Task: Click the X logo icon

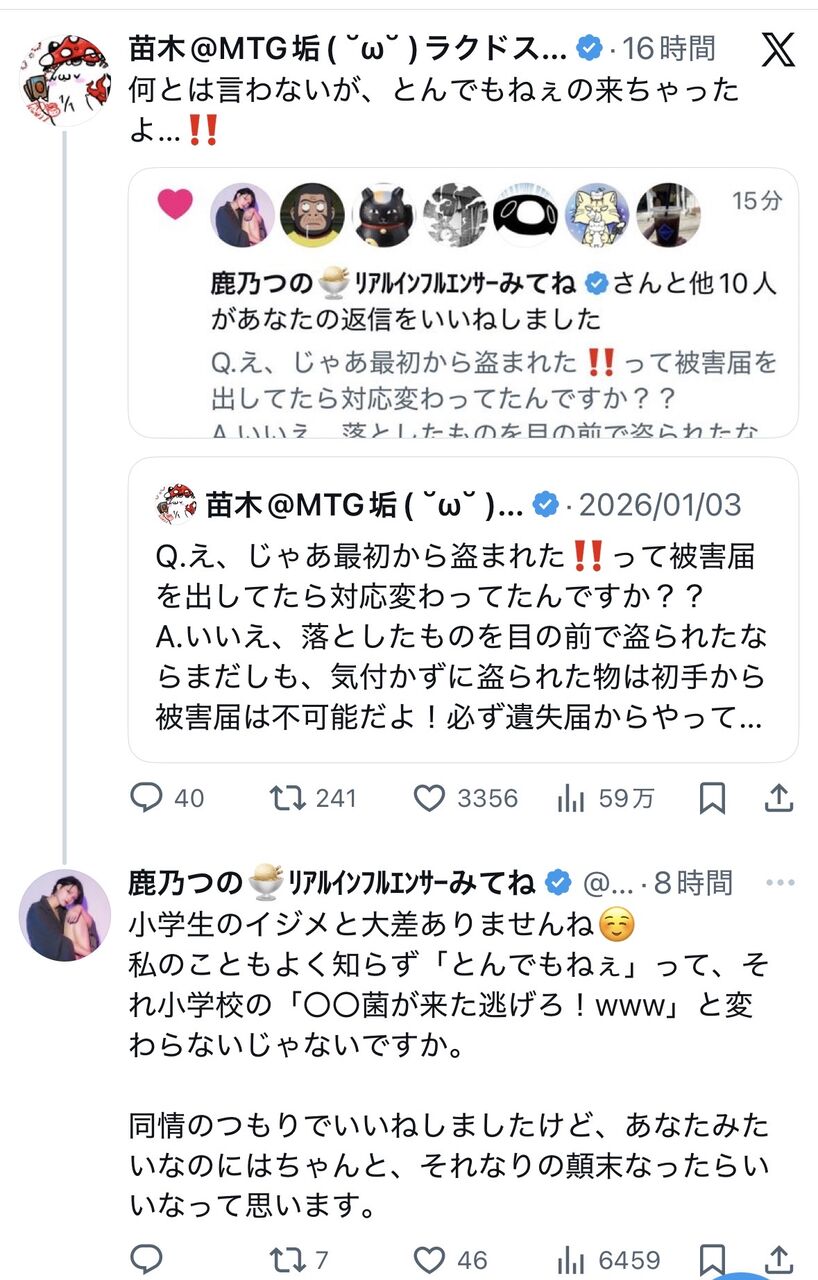Action: tap(778, 48)
